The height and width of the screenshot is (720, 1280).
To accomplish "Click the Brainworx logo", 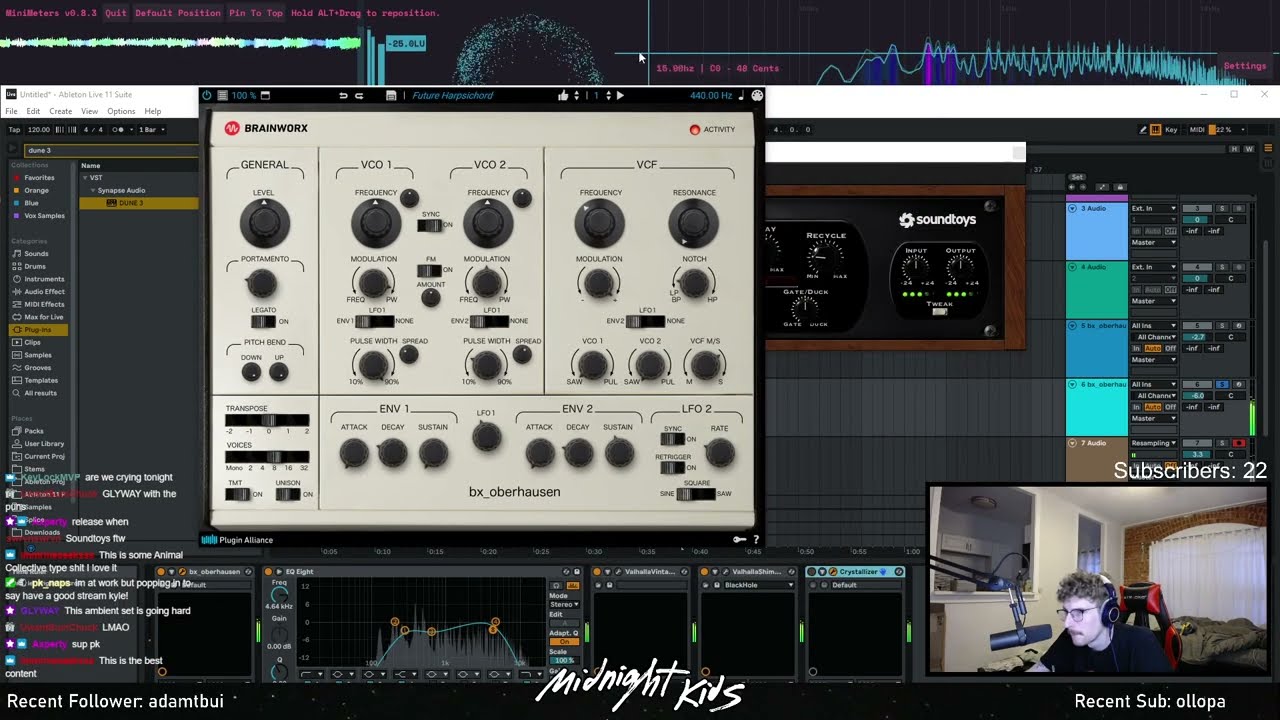I will point(266,128).
